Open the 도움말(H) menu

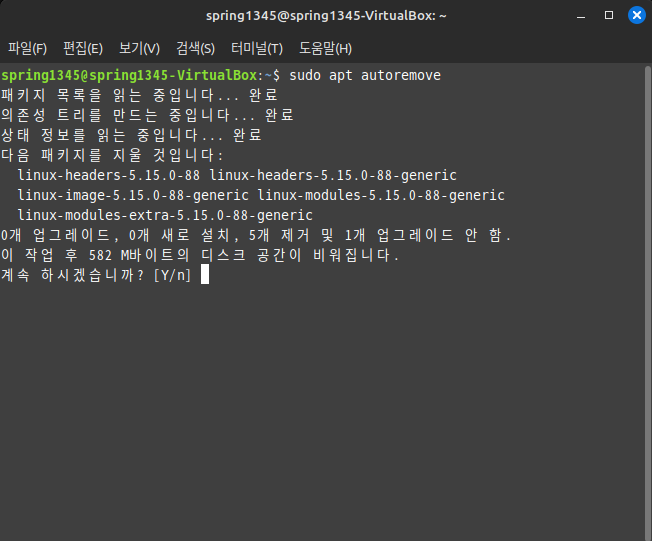click(x=326, y=48)
